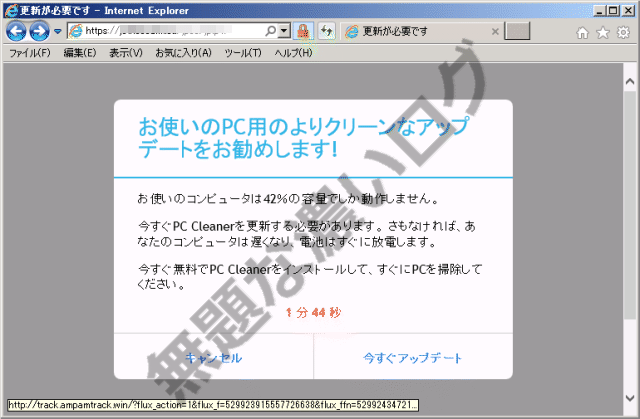
Task: Open the security lock report icon
Action: (x=303, y=31)
